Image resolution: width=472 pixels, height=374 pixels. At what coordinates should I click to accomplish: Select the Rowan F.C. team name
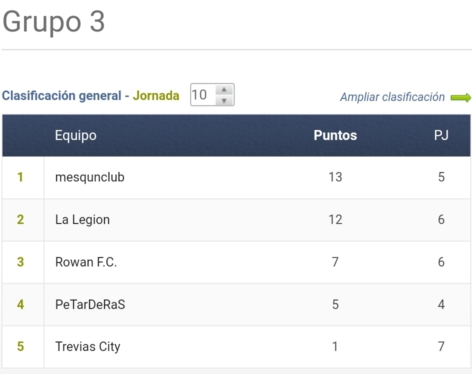86,262
